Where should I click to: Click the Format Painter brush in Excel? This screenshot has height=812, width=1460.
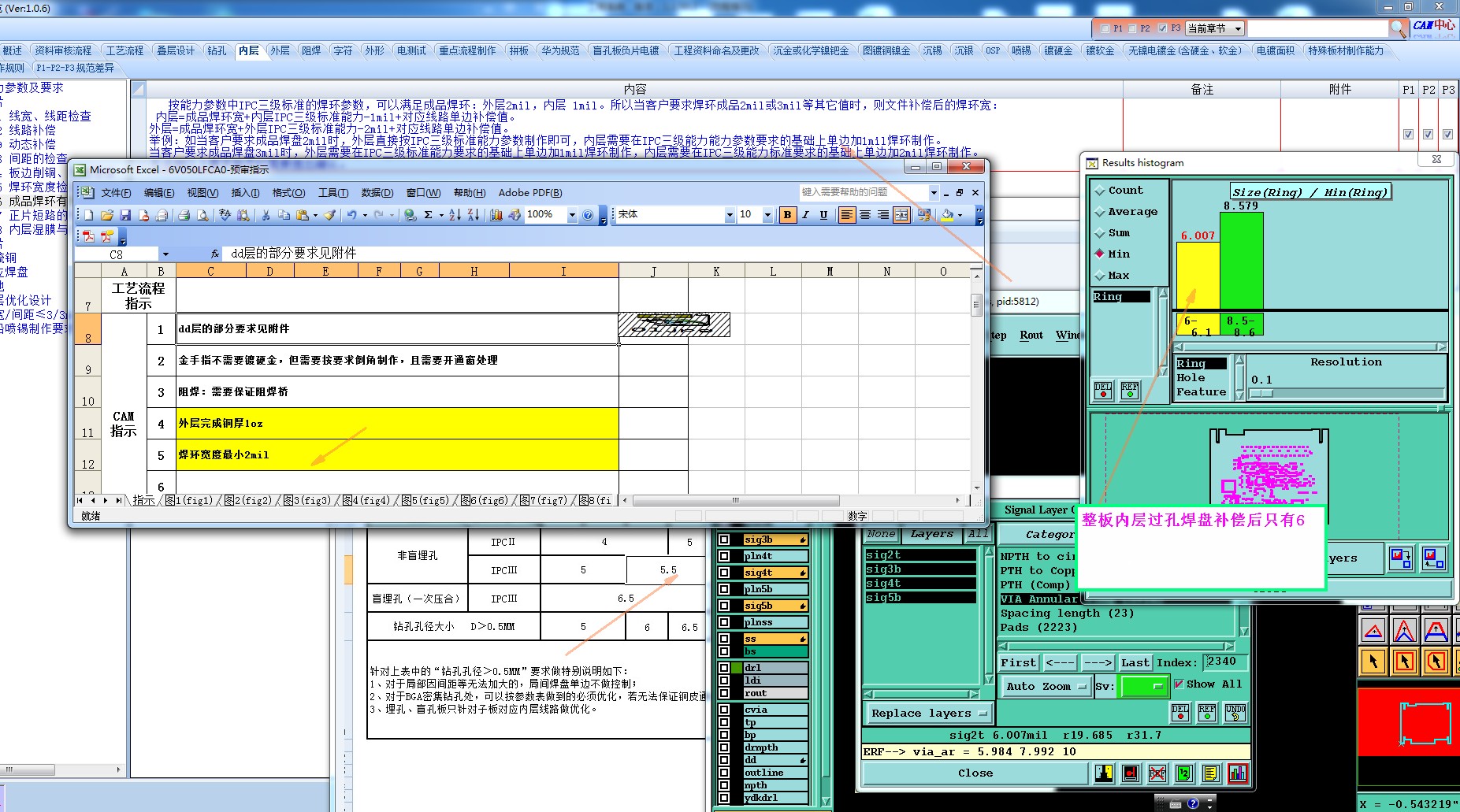[330, 215]
